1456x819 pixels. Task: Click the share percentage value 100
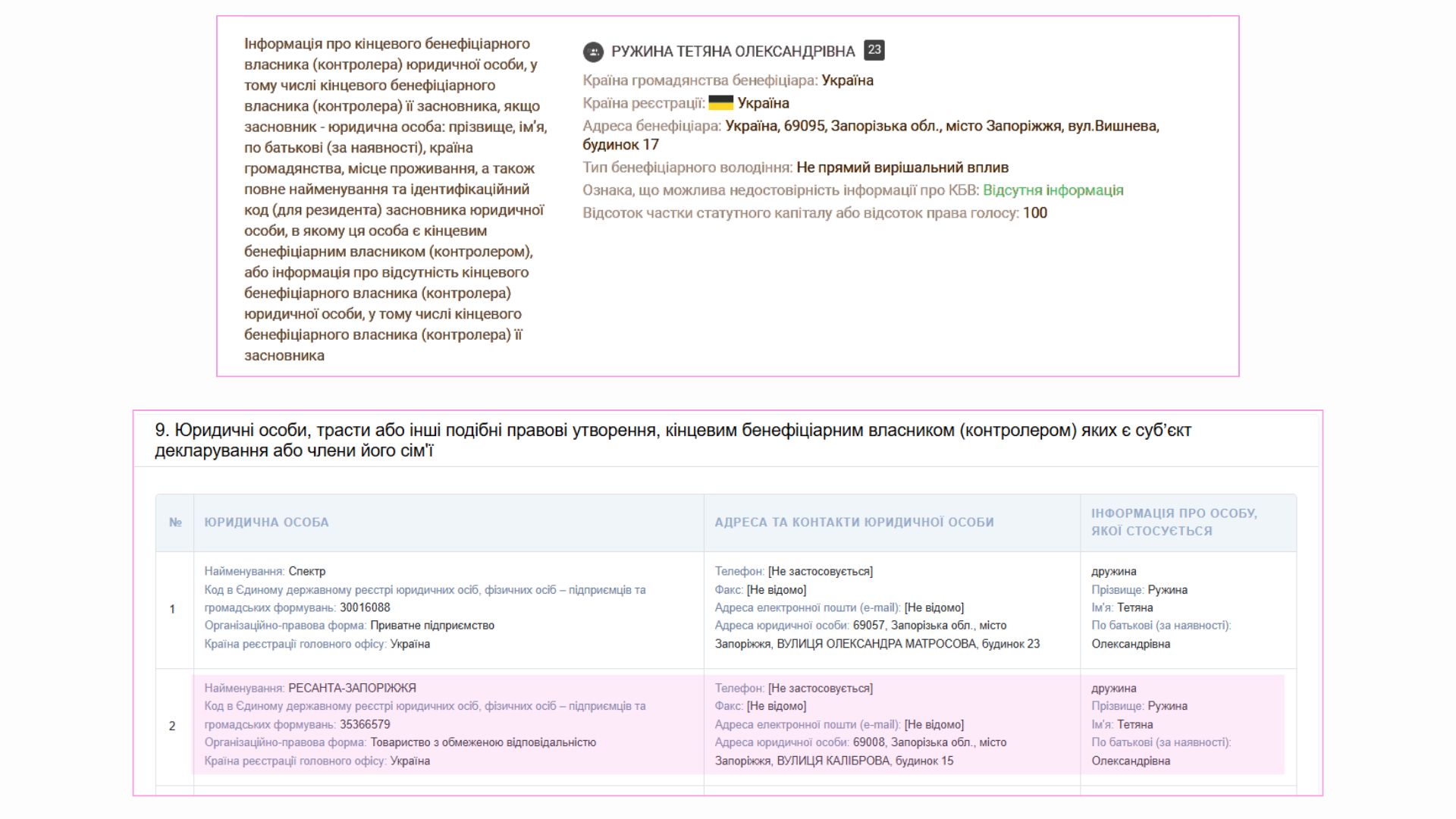(1034, 213)
